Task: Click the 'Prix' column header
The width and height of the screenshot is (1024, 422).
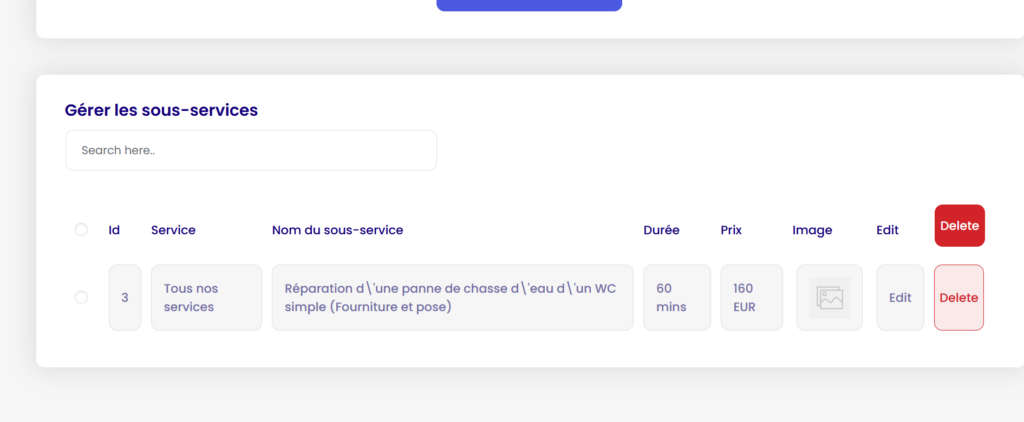Action: coord(731,230)
